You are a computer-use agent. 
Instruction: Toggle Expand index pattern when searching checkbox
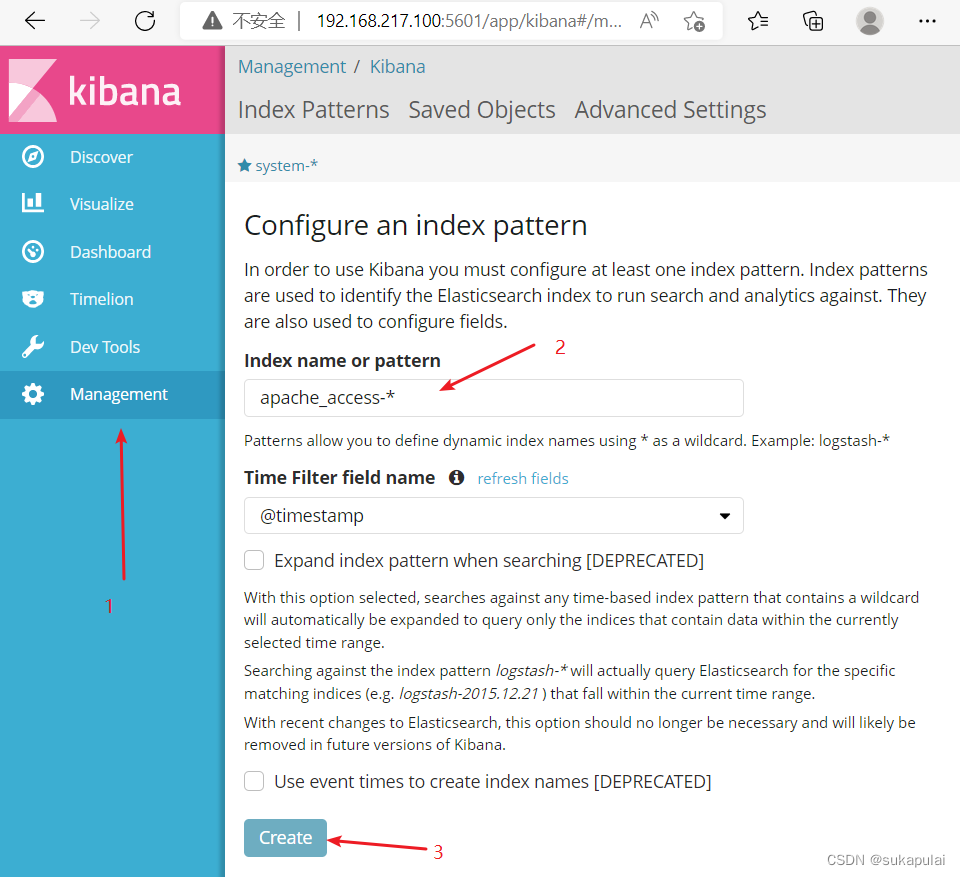254,560
